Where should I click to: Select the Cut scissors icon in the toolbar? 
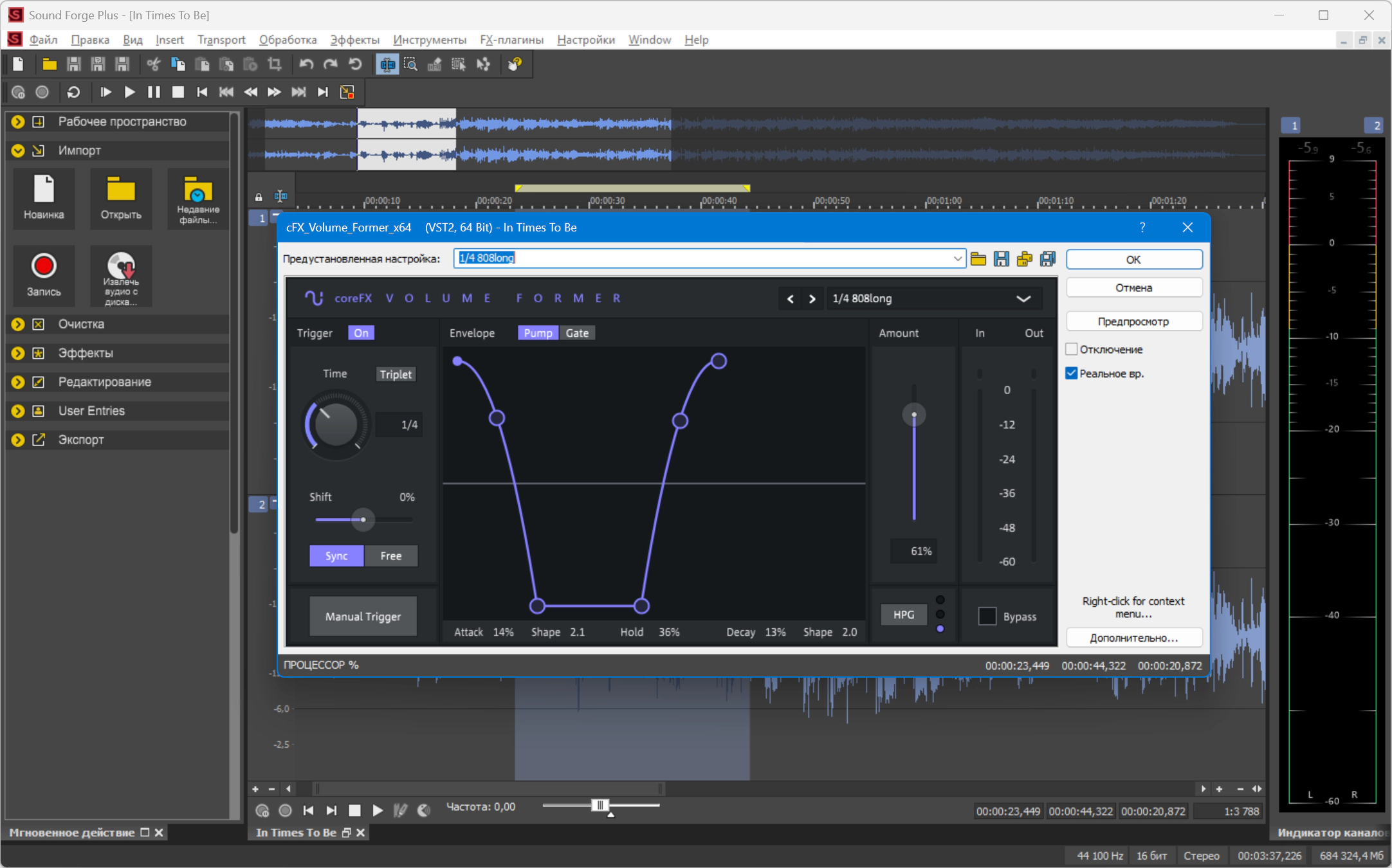[x=153, y=64]
